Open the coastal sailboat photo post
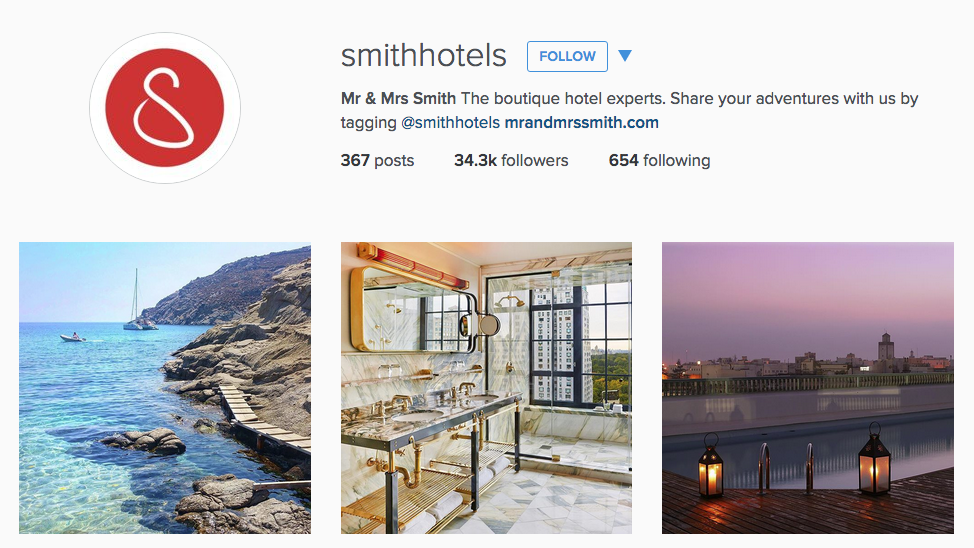This screenshot has width=974, height=548. point(165,388)
